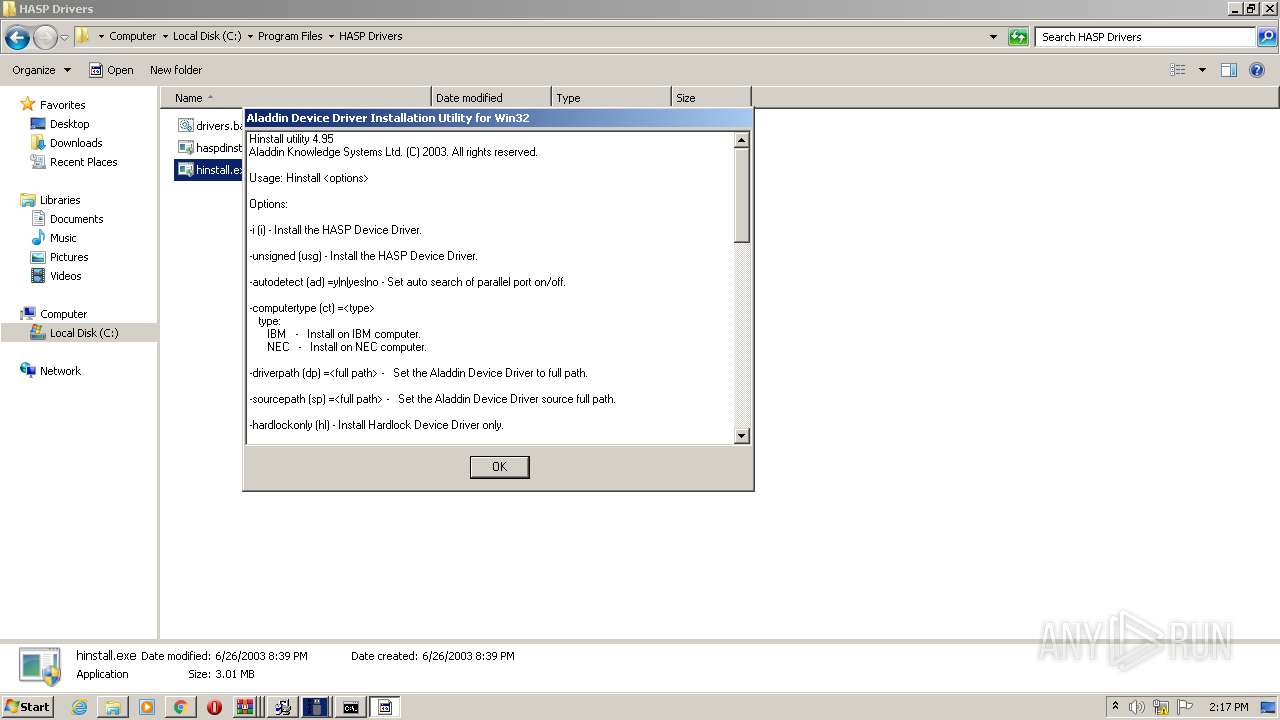The image size is (1280, 720).
Task: Expand the dropdown arrow after Program Files breadcrumb
Action: 331,36
